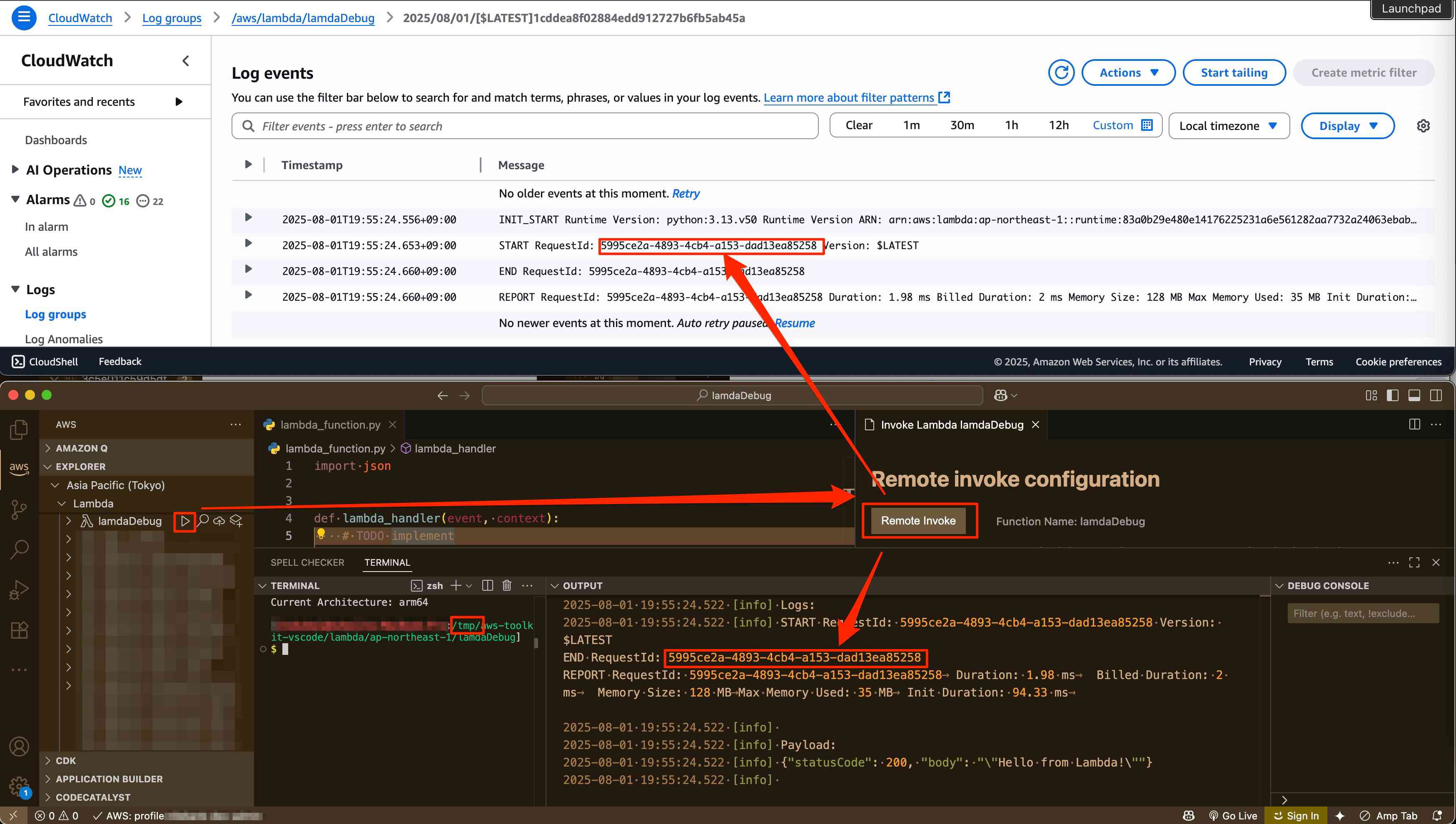Click the CloudWatch refresh log events icon

(x=1061, y=72)
